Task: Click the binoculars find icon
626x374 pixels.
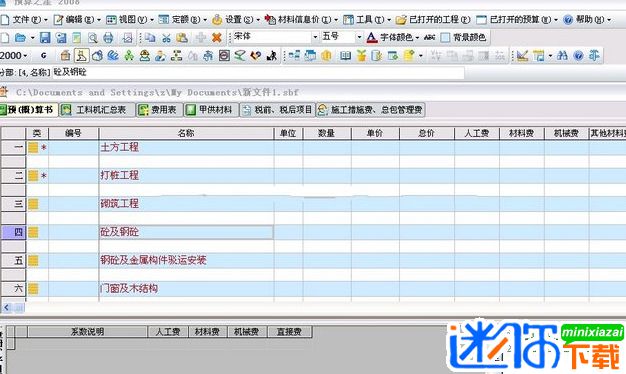Action: [x=563, y=56]
